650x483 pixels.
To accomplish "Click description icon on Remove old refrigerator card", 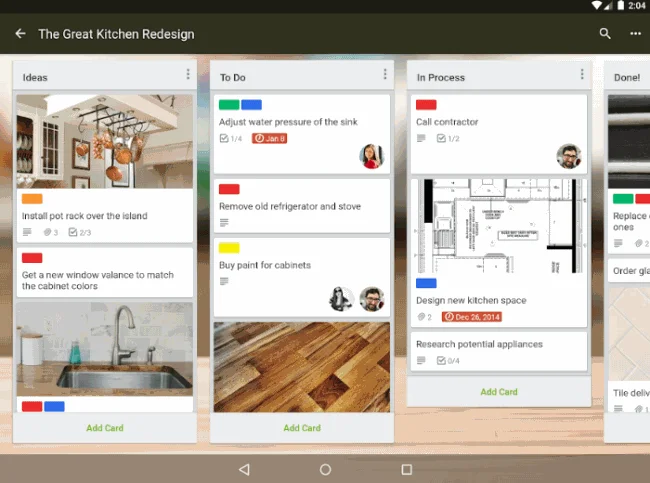I will tap(224, 223).
